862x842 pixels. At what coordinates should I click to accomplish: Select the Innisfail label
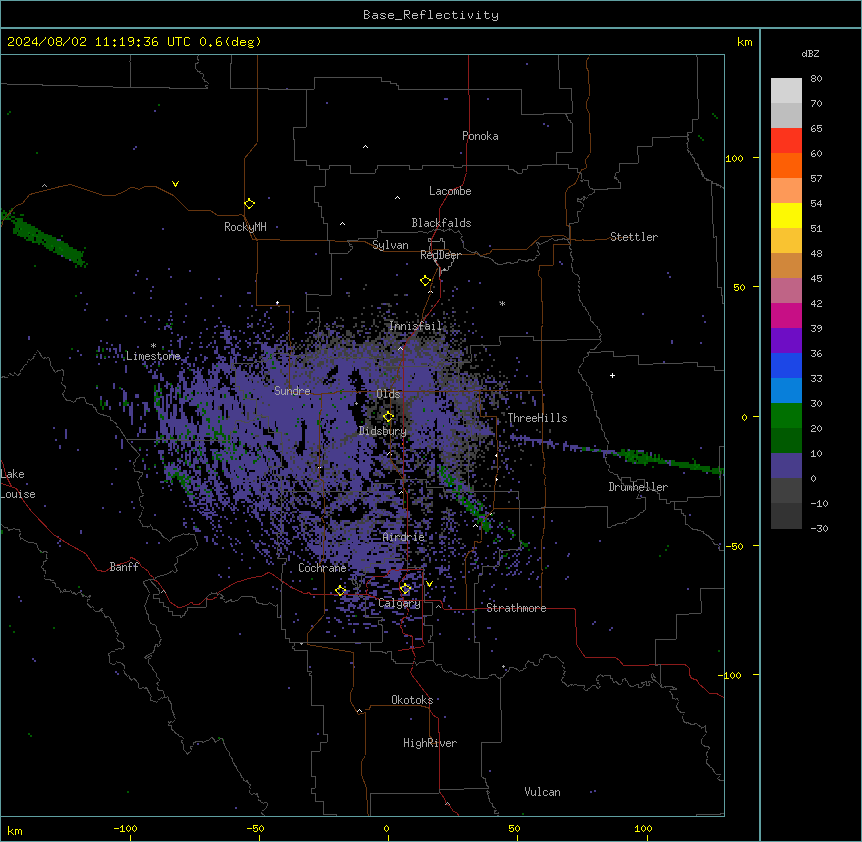pyautogui.click(x=415, y=326)
